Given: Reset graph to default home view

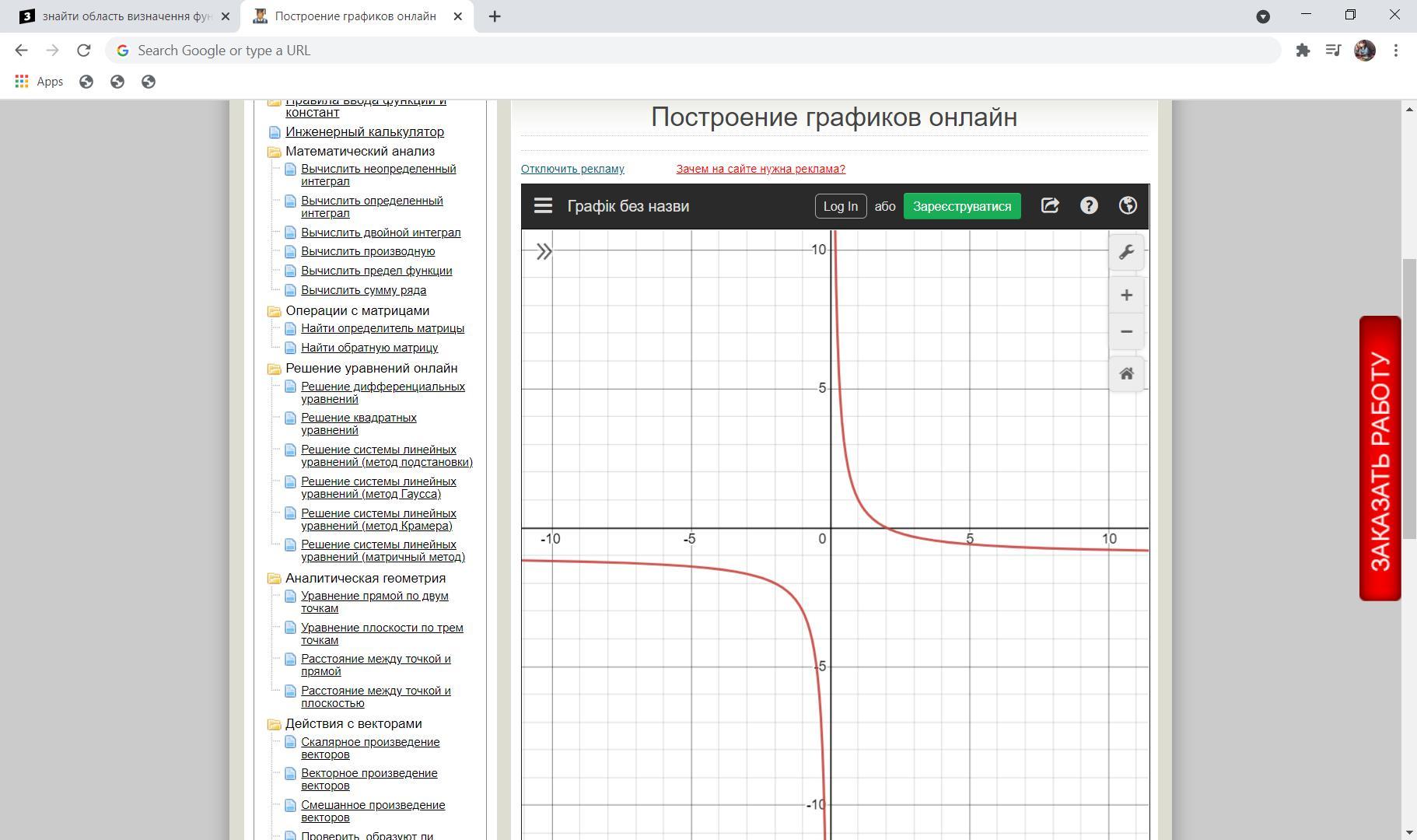Looking at the screenshot, I should 1126,374.
